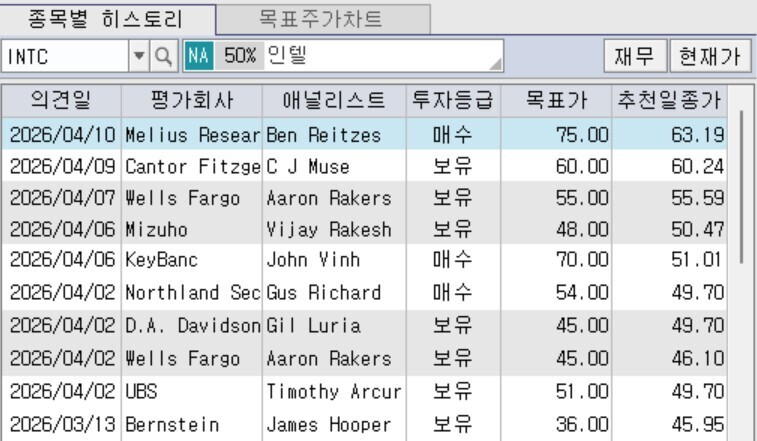
Task: Click the NA market badge icon
Action: pos(199,56)
